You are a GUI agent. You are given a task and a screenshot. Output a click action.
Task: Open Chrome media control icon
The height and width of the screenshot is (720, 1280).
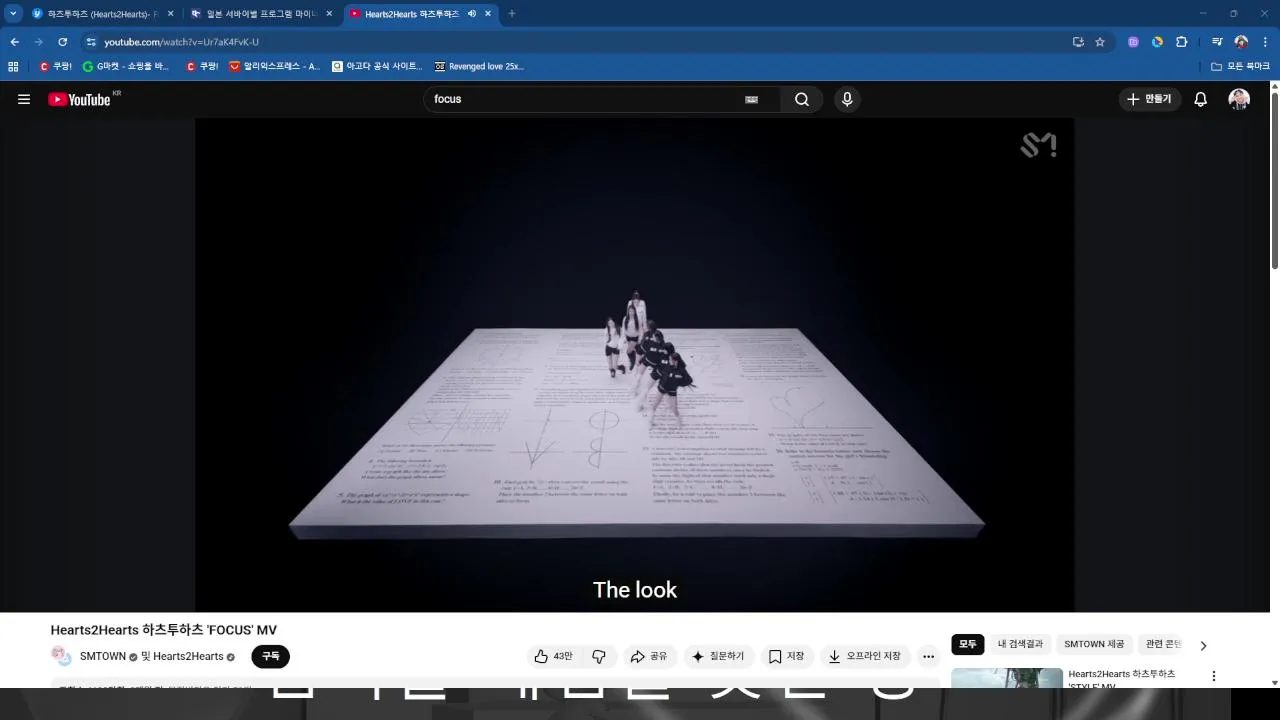coord(1217,42)
